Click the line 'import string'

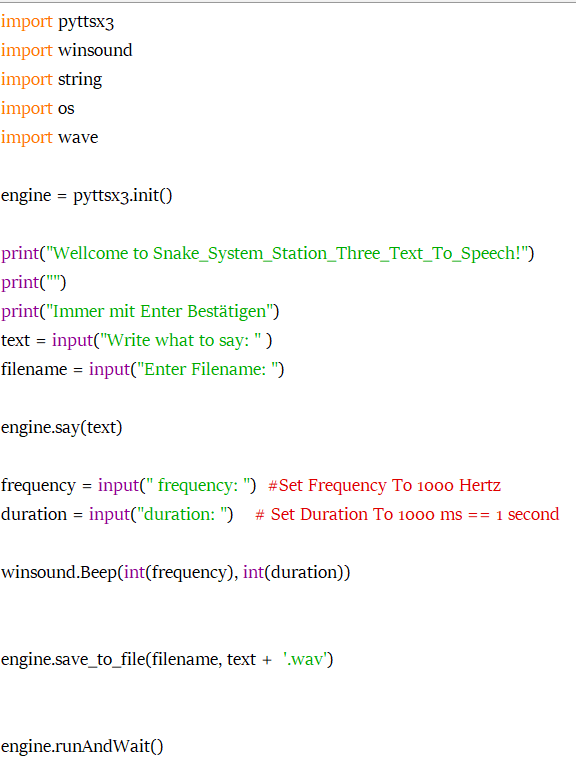pyautogui.click(x=52, y=80)
